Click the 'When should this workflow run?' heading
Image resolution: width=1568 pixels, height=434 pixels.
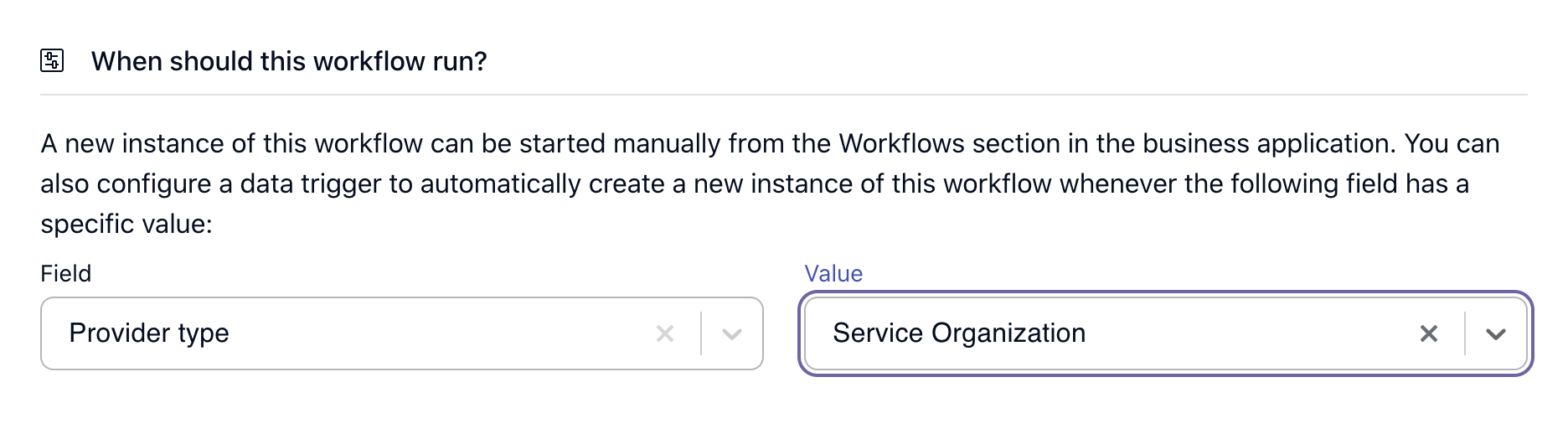(289, 61)
